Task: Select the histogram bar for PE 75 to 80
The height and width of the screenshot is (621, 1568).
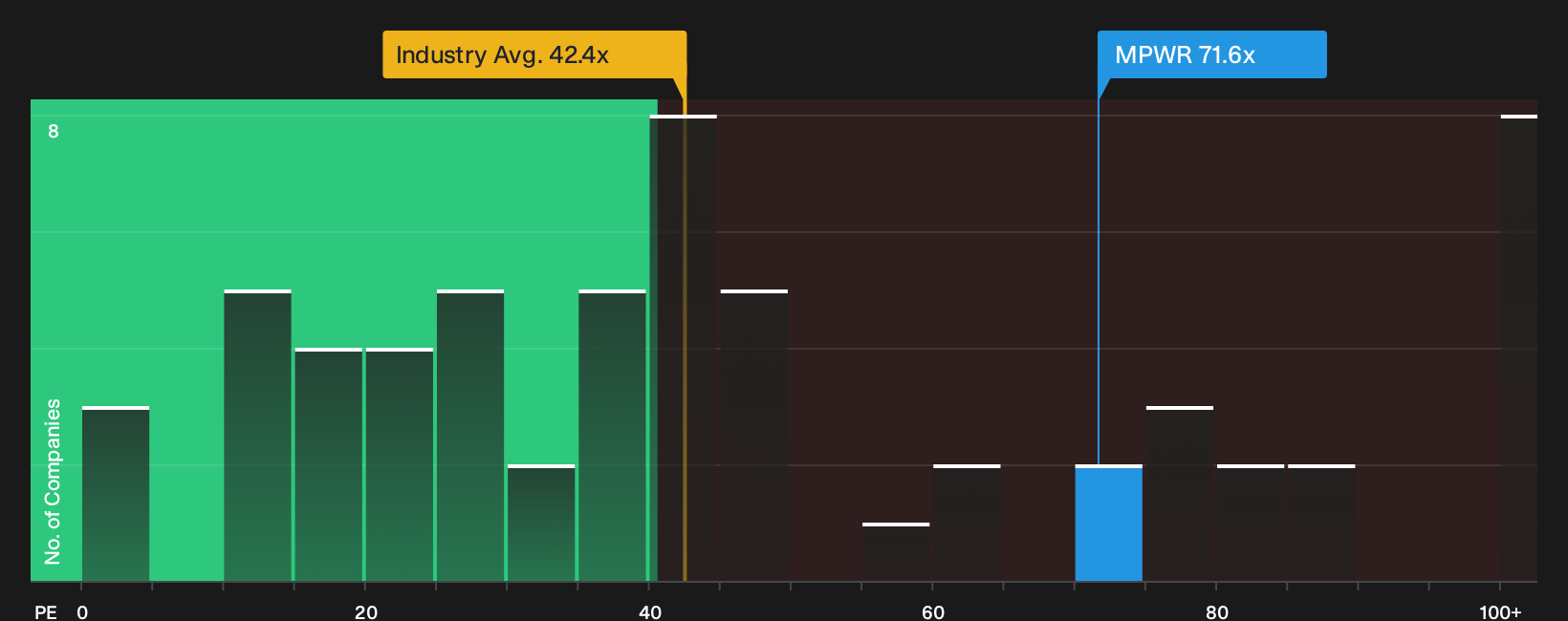Action: tap(1180, 494)
